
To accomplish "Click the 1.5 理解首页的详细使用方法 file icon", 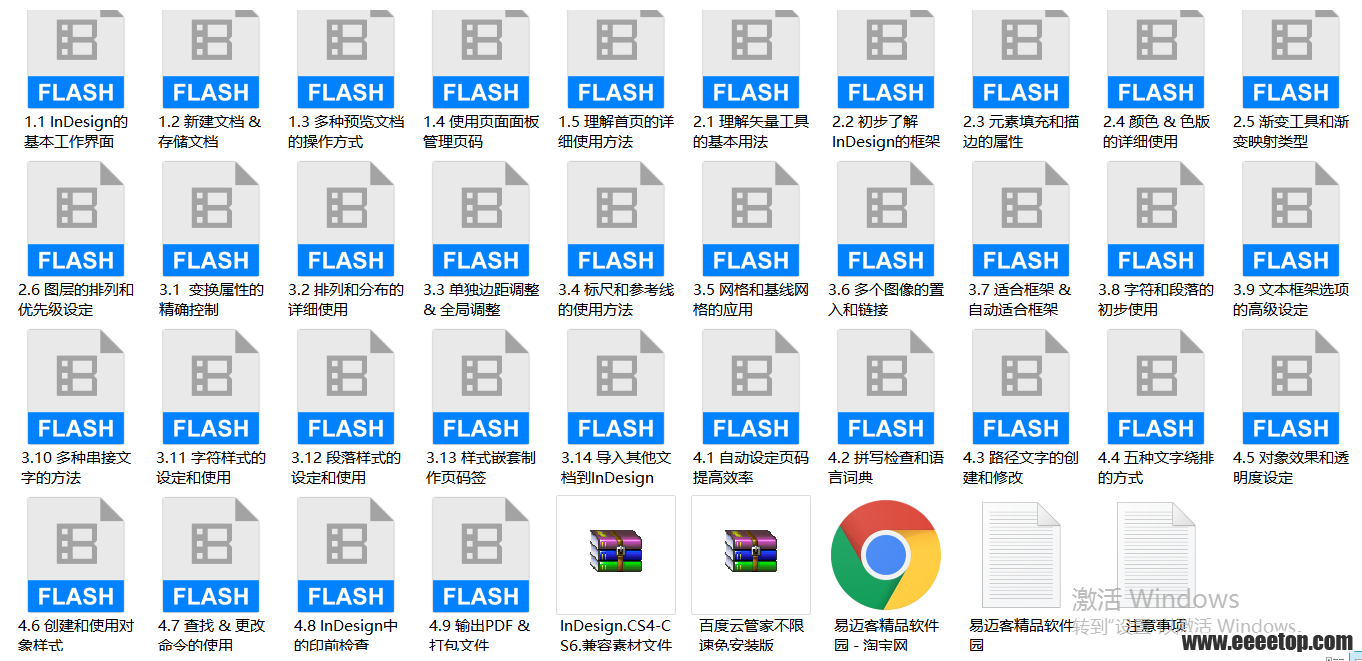I will coord(616,58).
